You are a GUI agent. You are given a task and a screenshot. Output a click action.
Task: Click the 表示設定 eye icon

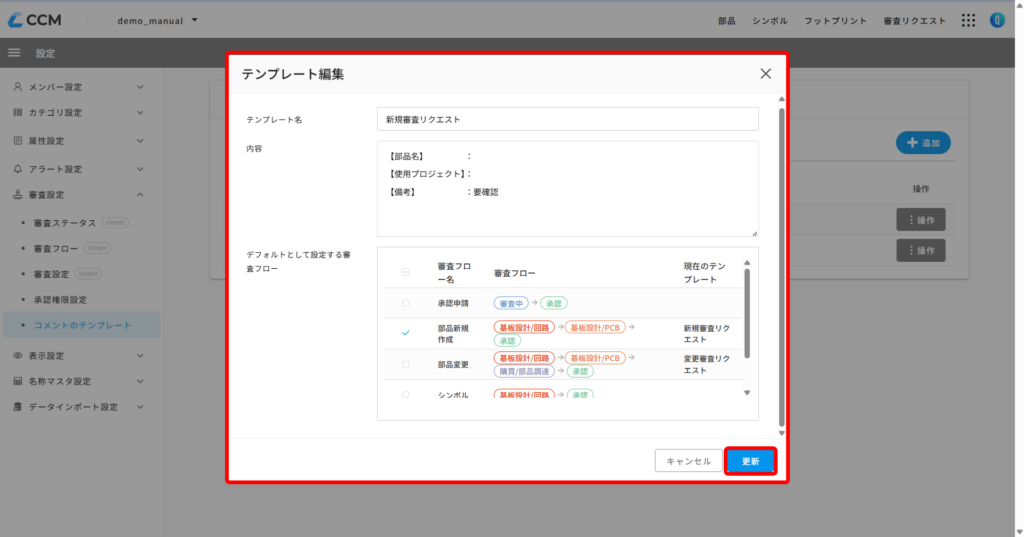point(18,355)
